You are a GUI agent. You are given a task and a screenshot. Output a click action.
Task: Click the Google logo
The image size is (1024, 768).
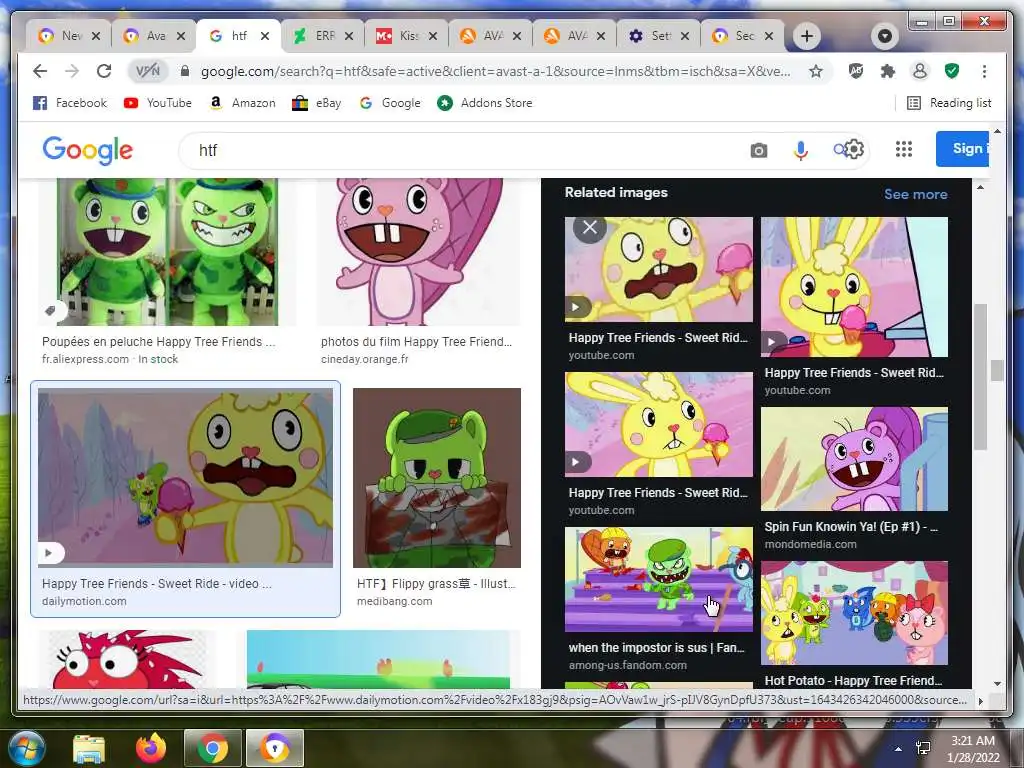pyautogui.click(x=88, y=150)
